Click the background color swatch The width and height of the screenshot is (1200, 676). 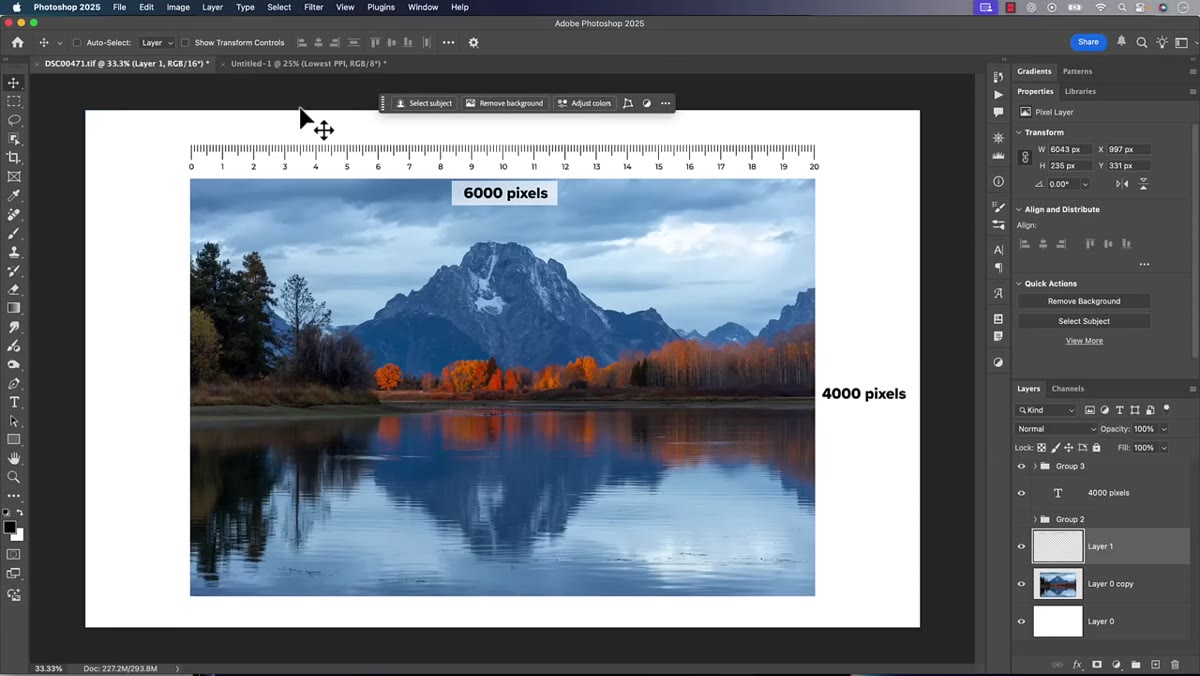click(18, 535)
